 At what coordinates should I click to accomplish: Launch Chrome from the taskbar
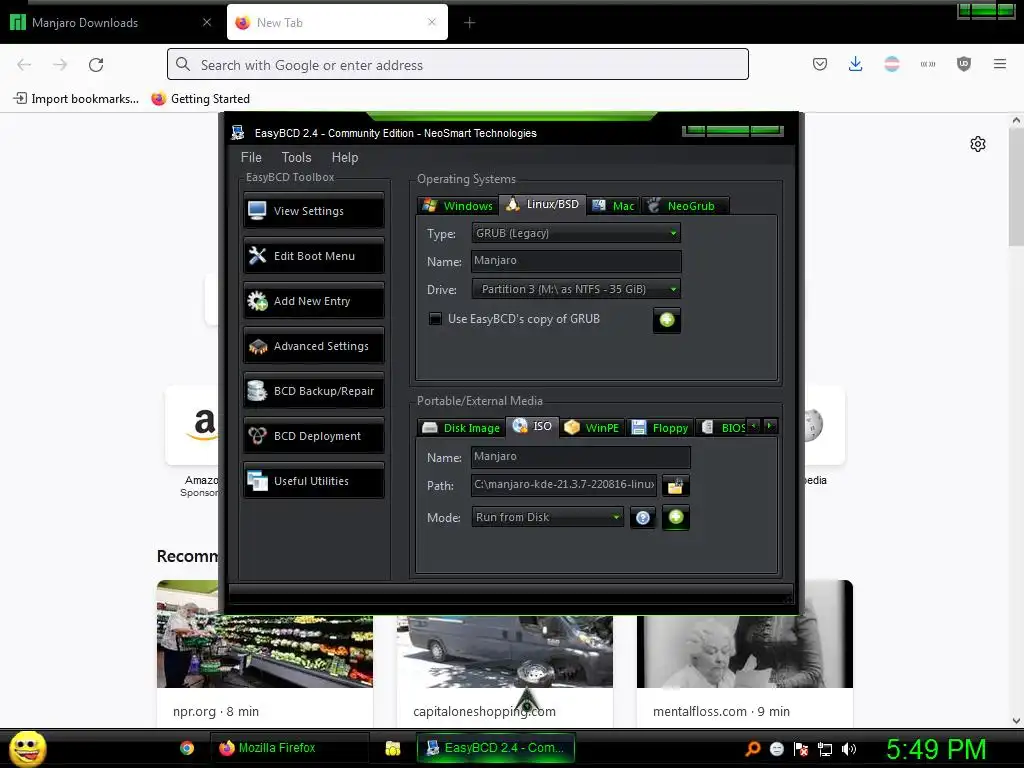[x=187, y=748]
